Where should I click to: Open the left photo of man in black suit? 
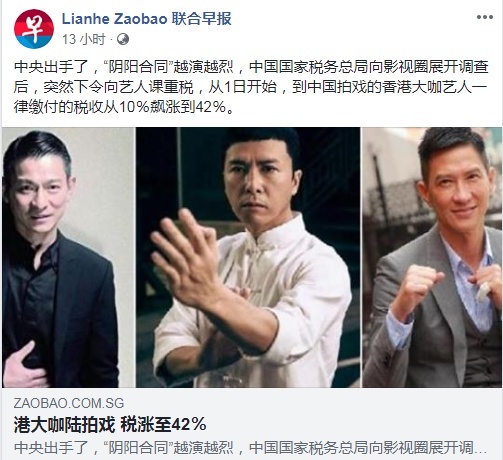point(68,257)
